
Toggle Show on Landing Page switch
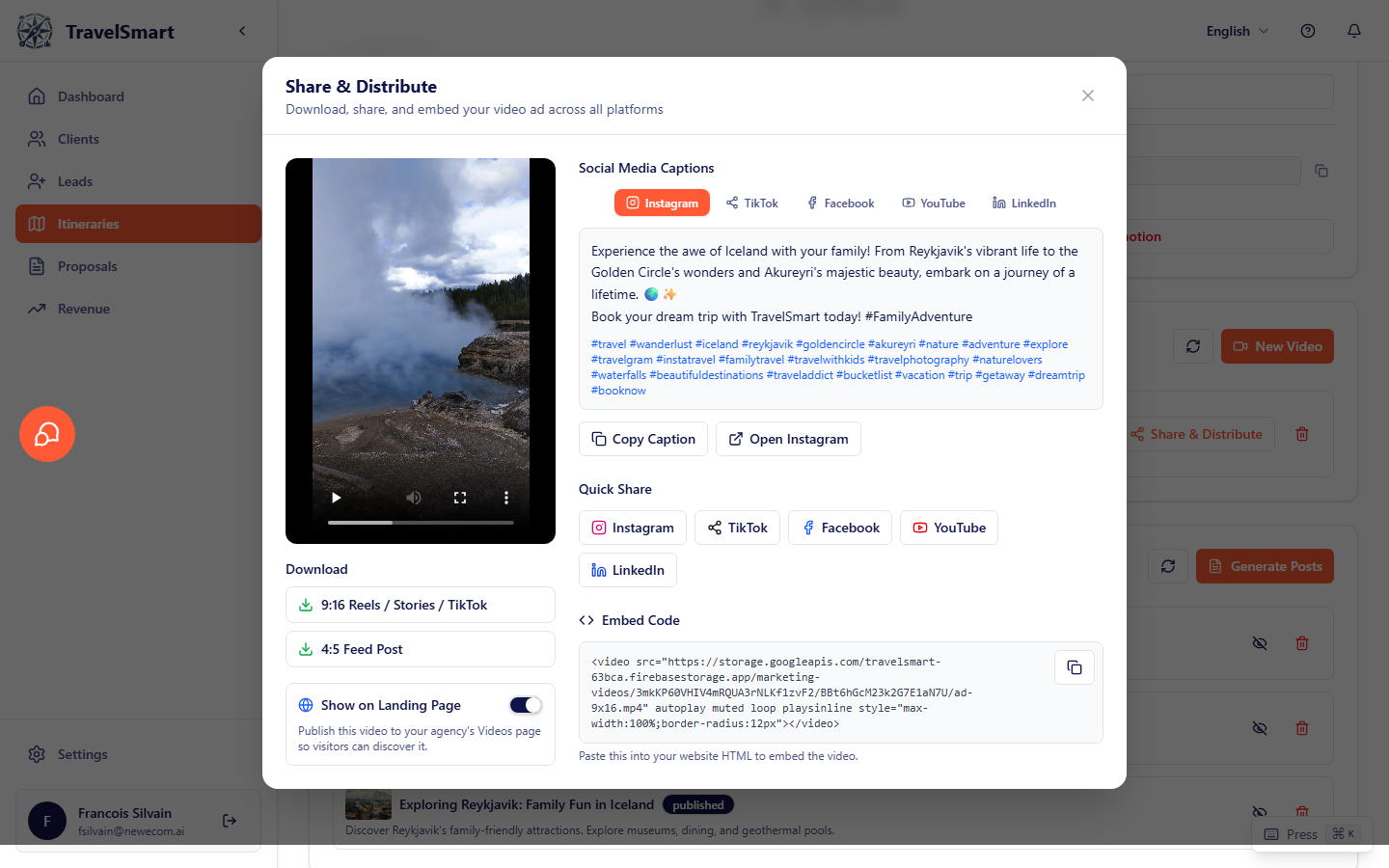[x=526, y=705]
